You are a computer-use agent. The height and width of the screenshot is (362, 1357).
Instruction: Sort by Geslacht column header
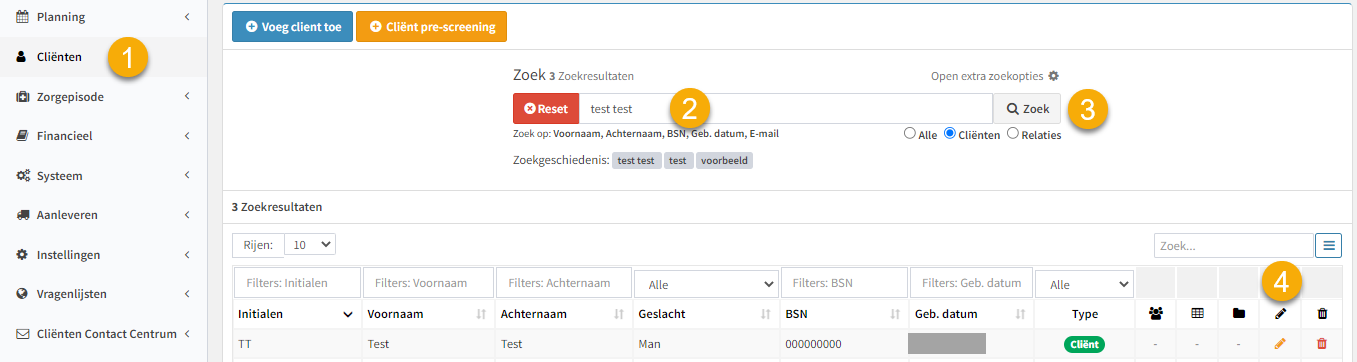706,314
